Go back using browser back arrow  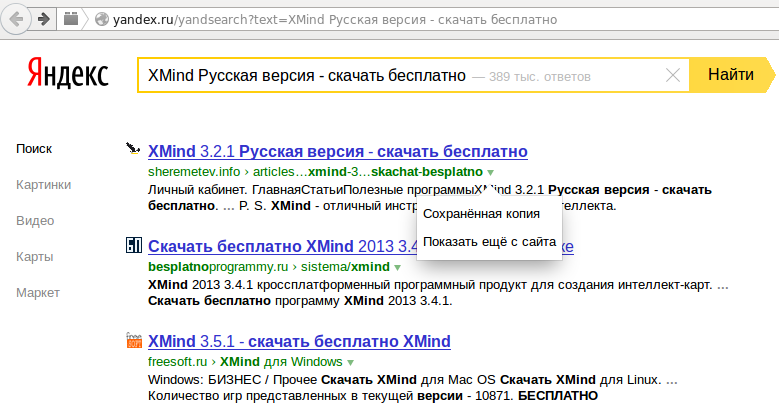point(16,19)
